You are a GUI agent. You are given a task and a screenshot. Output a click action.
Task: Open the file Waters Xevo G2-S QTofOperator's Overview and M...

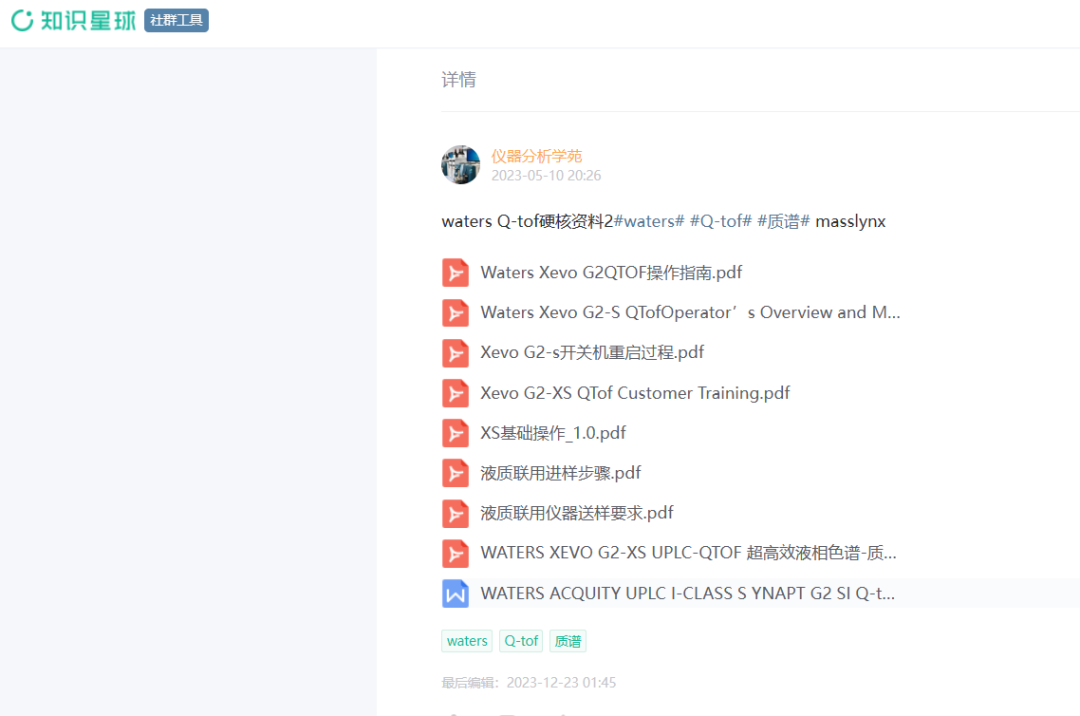tap(690, 313)
